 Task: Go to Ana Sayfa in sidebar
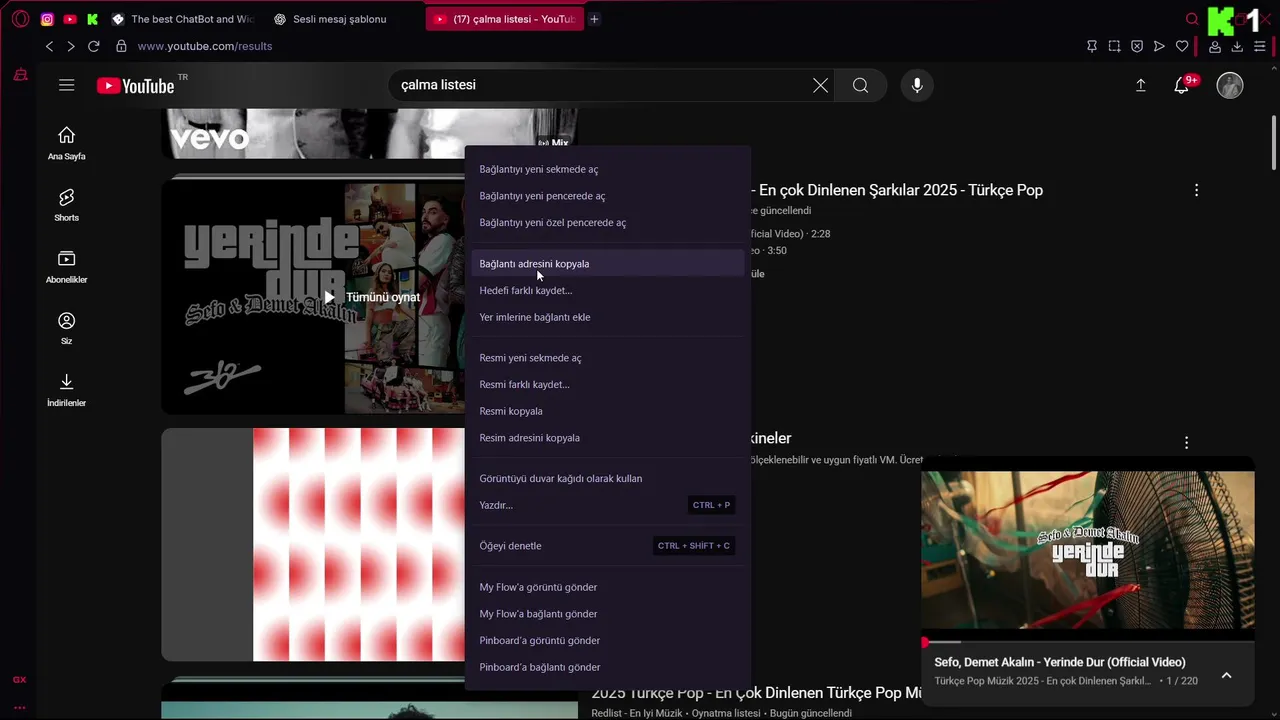pyautogui.click(x=67, y=143)
